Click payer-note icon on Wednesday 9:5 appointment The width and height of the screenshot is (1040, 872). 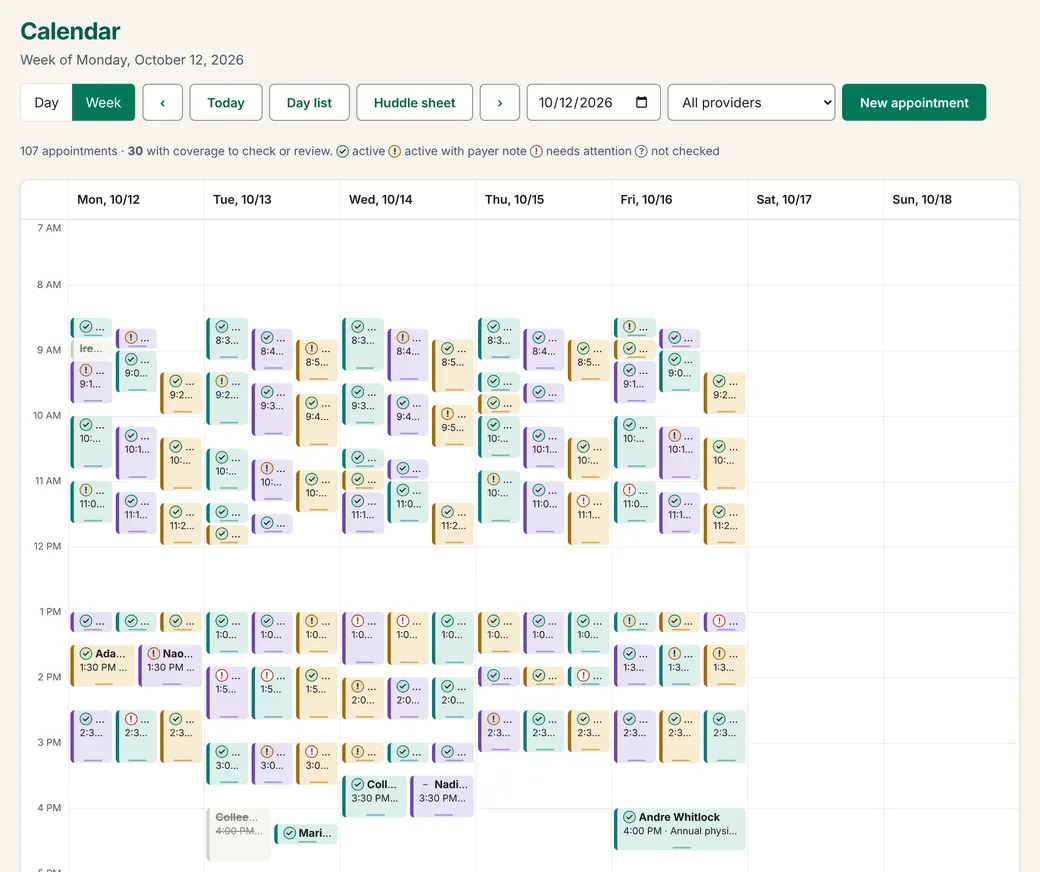tap(448, 414)
